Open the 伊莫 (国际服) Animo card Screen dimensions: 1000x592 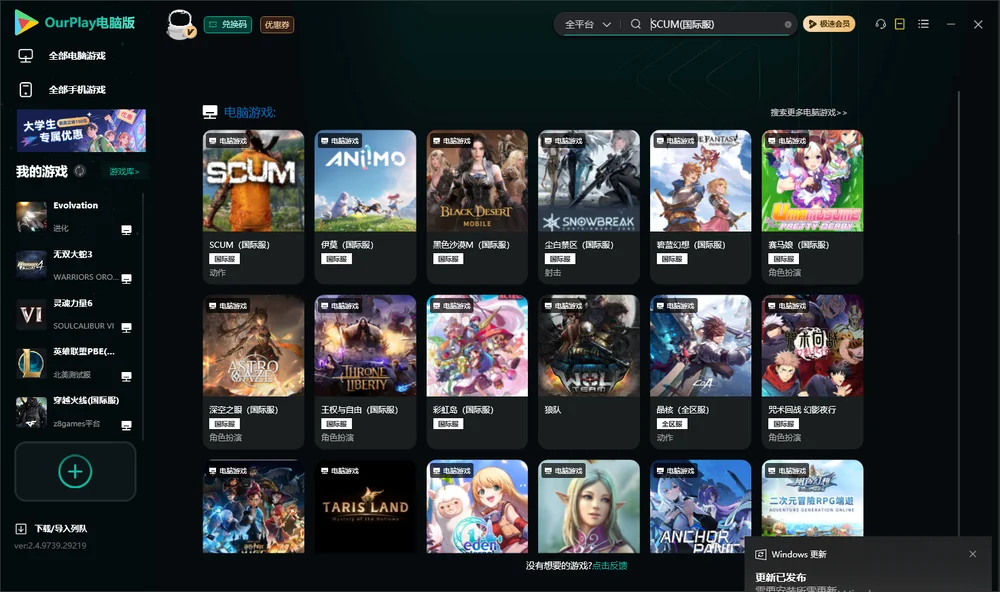click(x=365, y=207)
